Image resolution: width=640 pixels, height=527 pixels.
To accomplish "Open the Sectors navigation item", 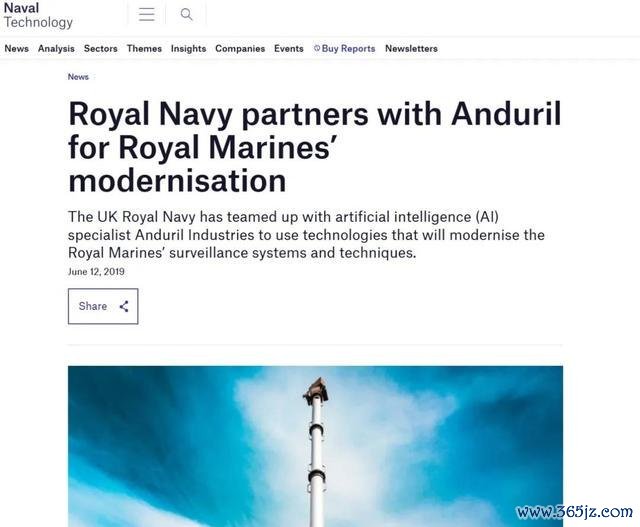I will [x=101, y=49].
